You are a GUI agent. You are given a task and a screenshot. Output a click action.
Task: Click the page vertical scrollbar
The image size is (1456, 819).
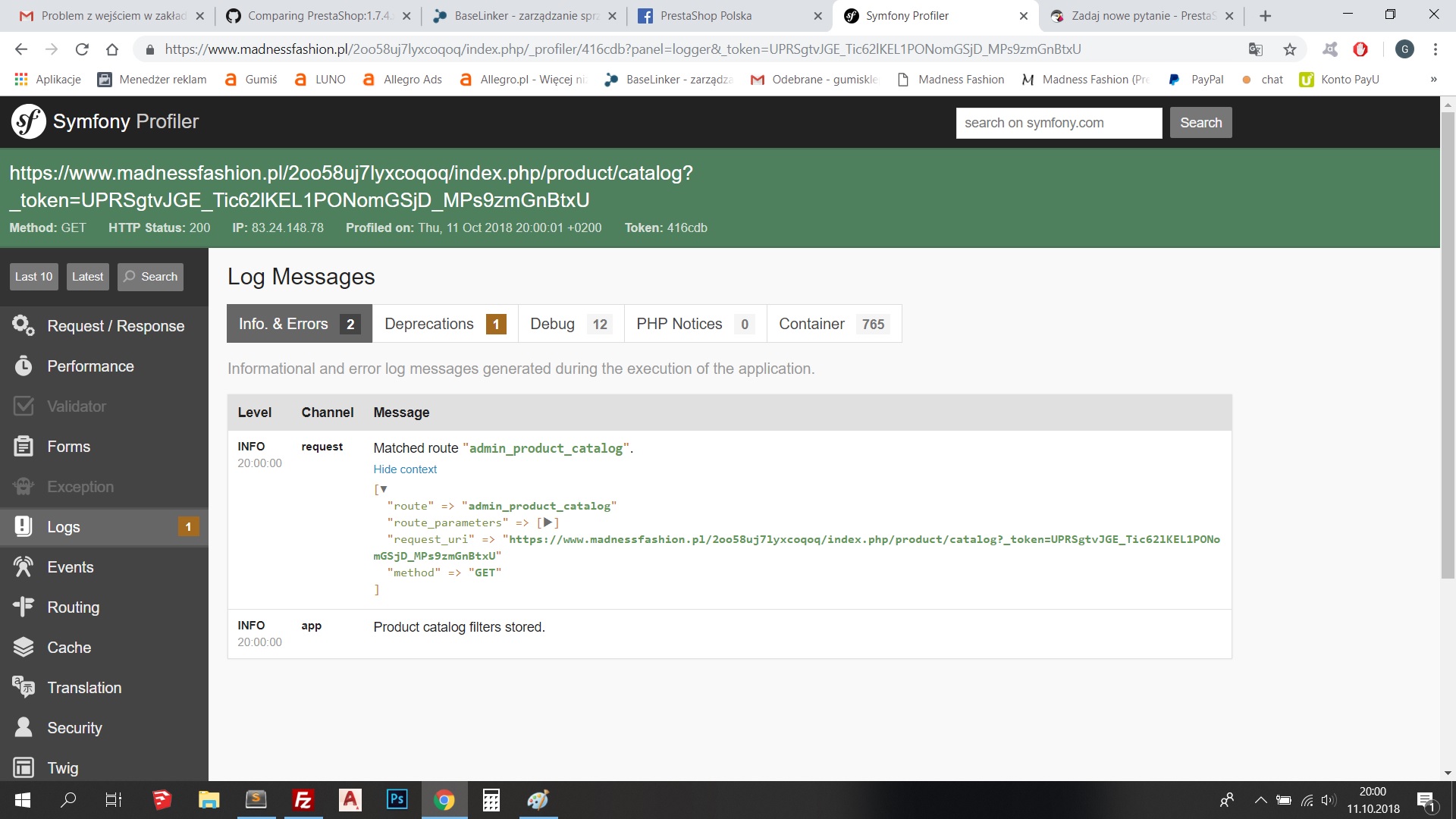pos(1447,345)
